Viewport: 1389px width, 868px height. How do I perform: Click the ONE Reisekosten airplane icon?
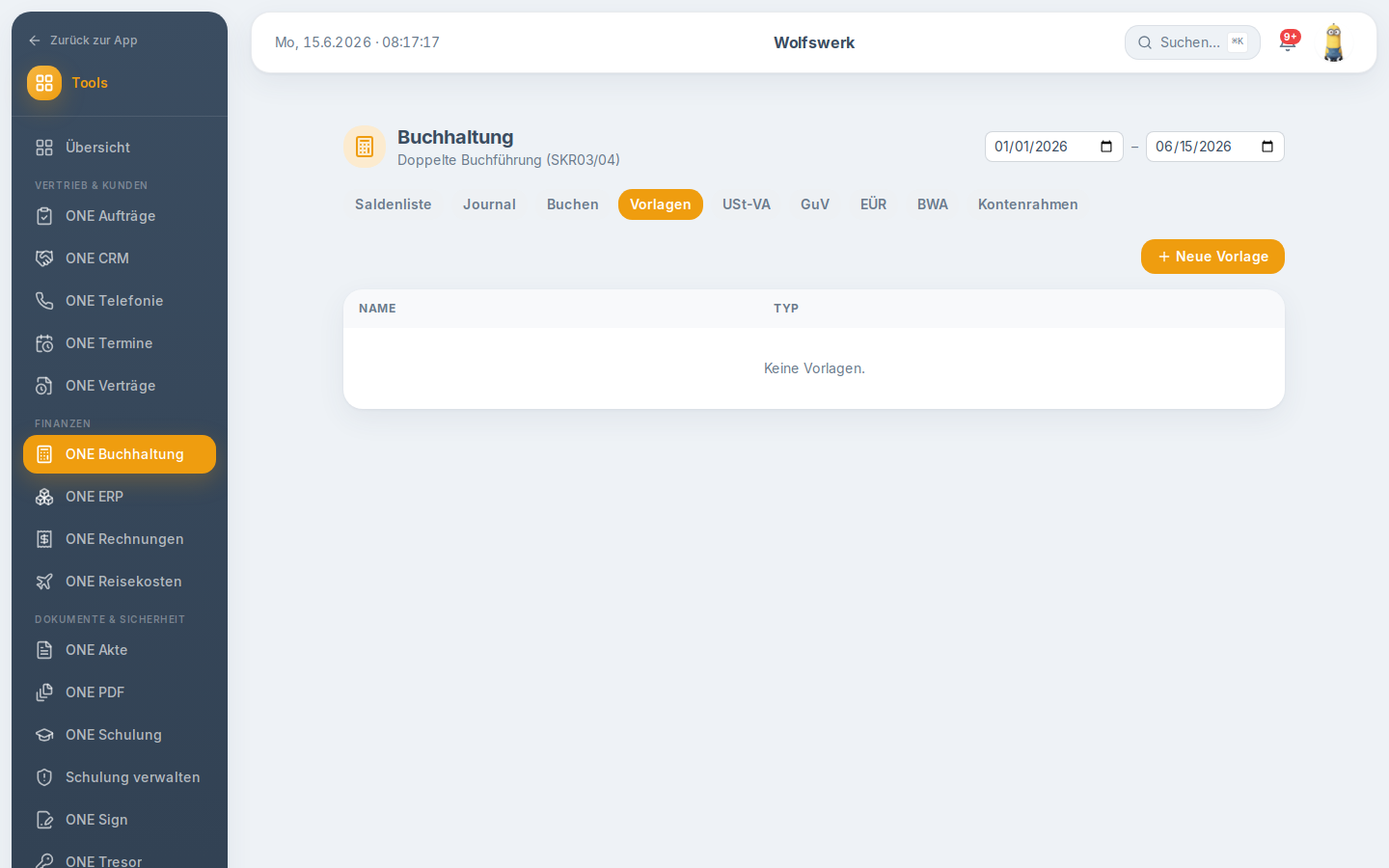(x=44, y=582)
